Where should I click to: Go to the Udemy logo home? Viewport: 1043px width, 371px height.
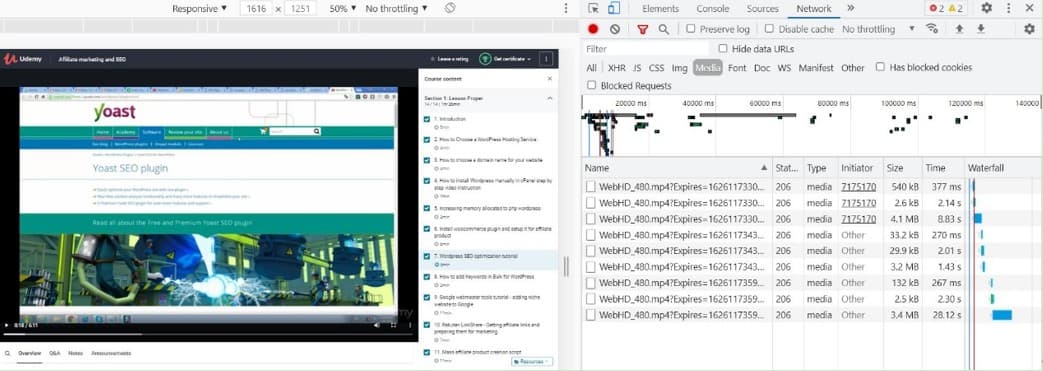pos(23,59)
